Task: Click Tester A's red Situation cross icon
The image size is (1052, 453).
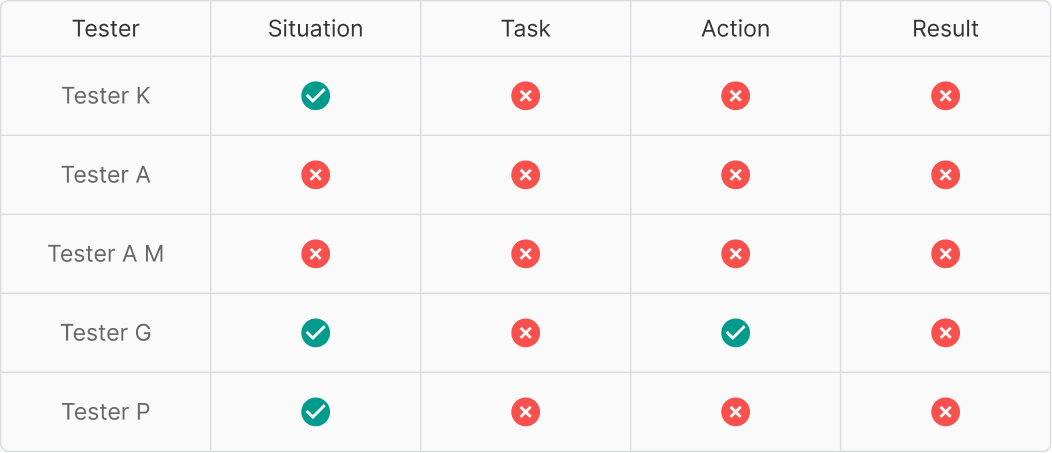Action: [x=315, y=175]
